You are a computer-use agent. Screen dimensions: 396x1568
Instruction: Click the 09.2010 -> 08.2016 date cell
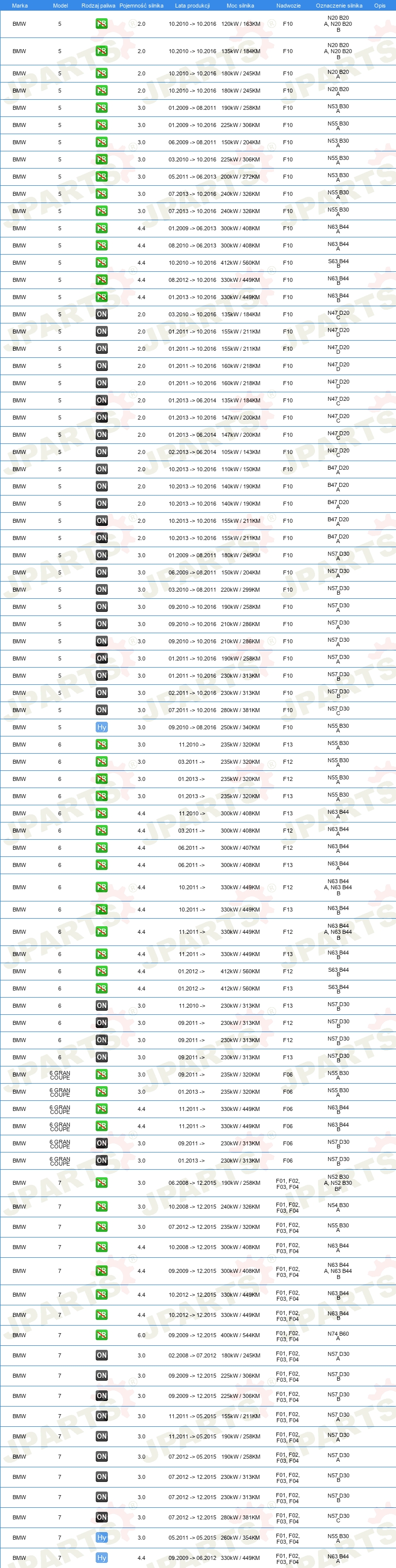[x=192, y=727]
